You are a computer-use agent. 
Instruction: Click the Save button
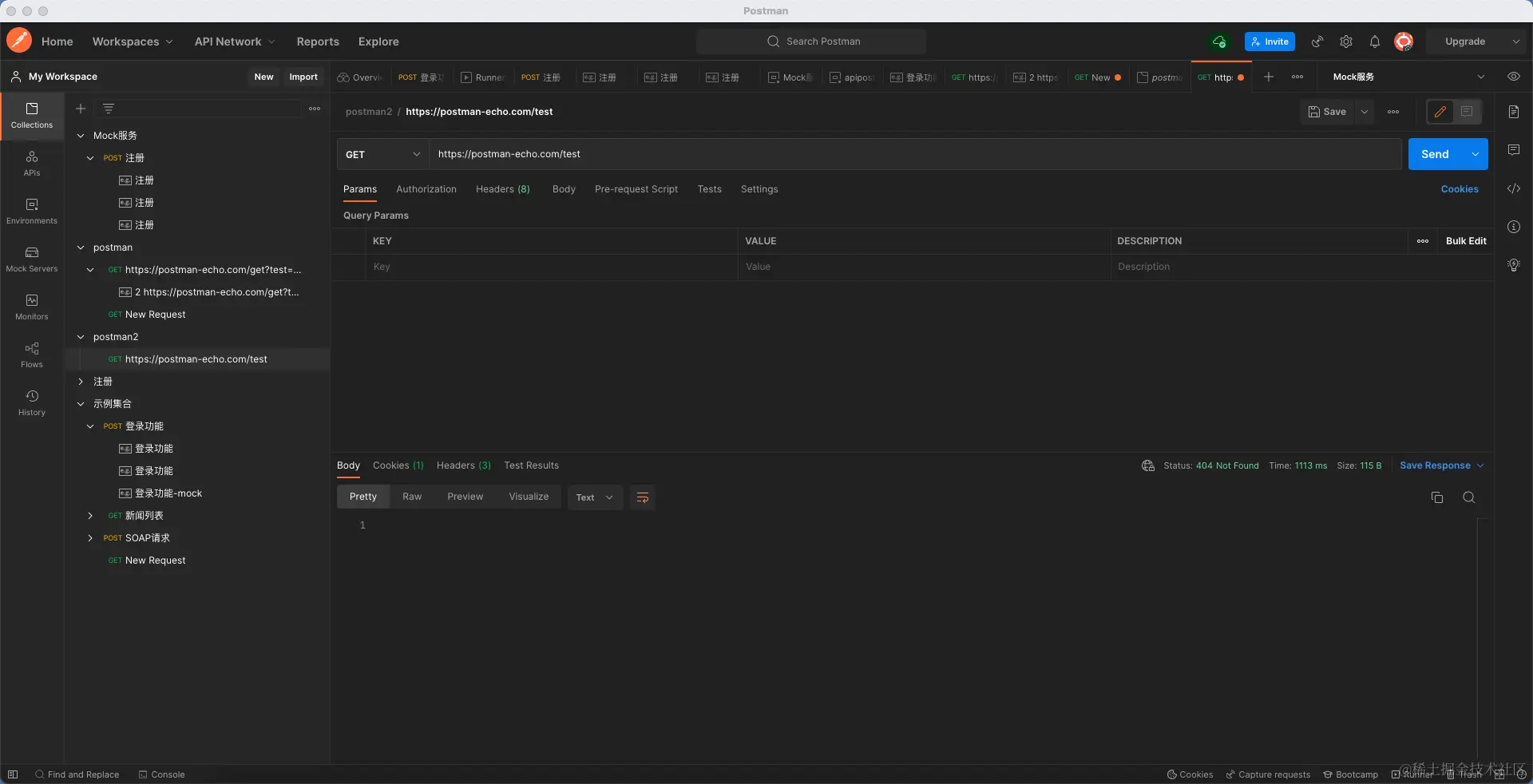click(1328, 112)
